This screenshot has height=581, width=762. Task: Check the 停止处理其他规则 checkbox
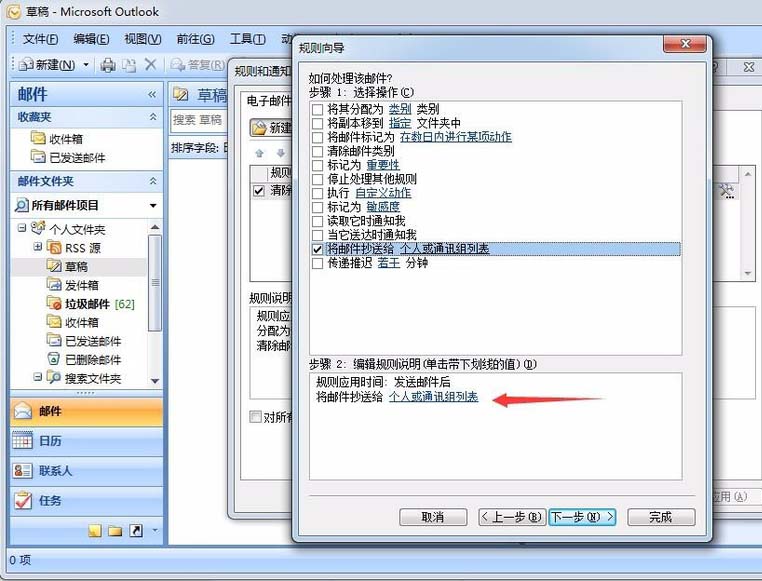pos(317,179)
